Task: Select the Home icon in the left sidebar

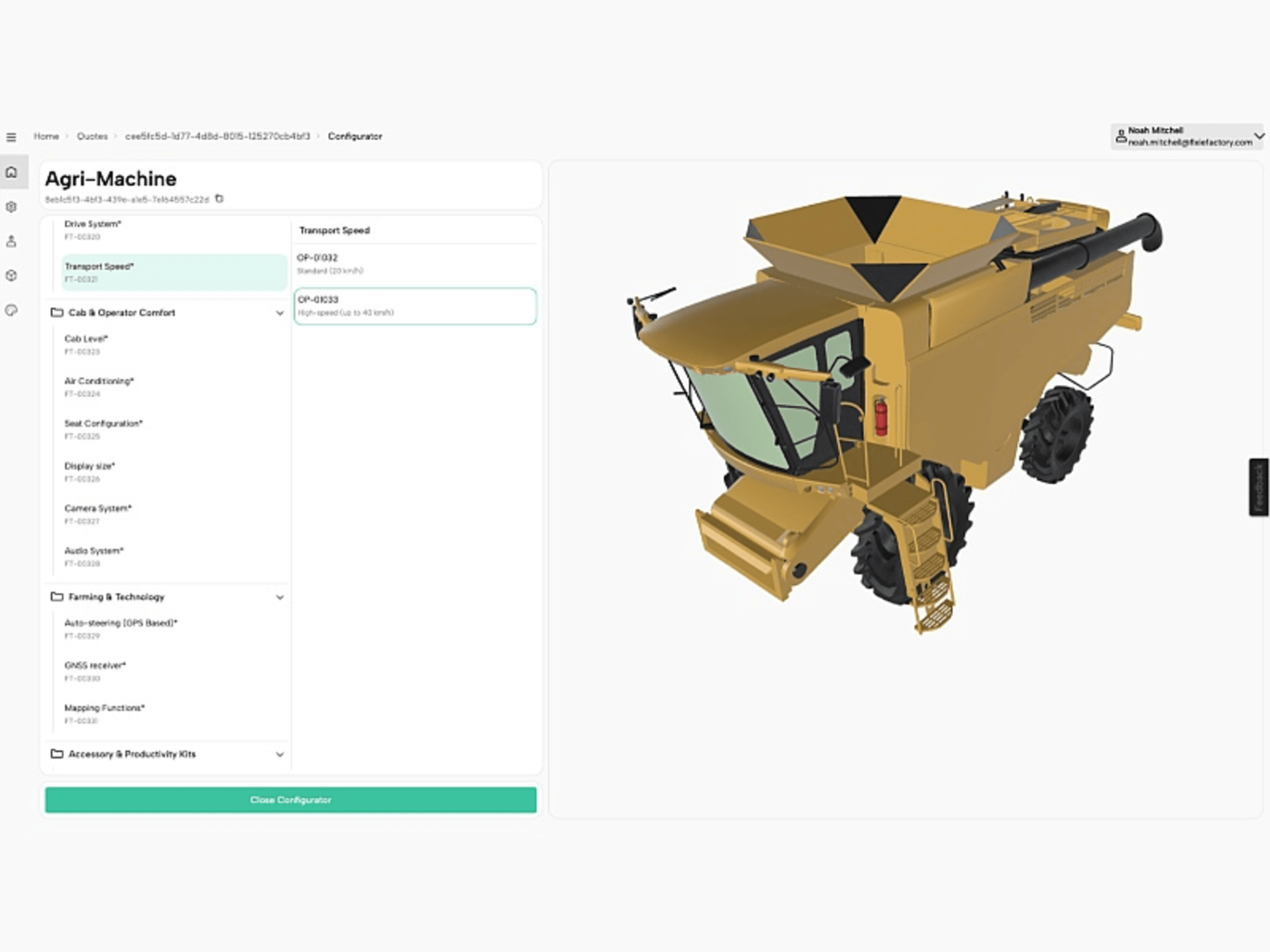Action: pyautogui.click(x=12, y=172)
